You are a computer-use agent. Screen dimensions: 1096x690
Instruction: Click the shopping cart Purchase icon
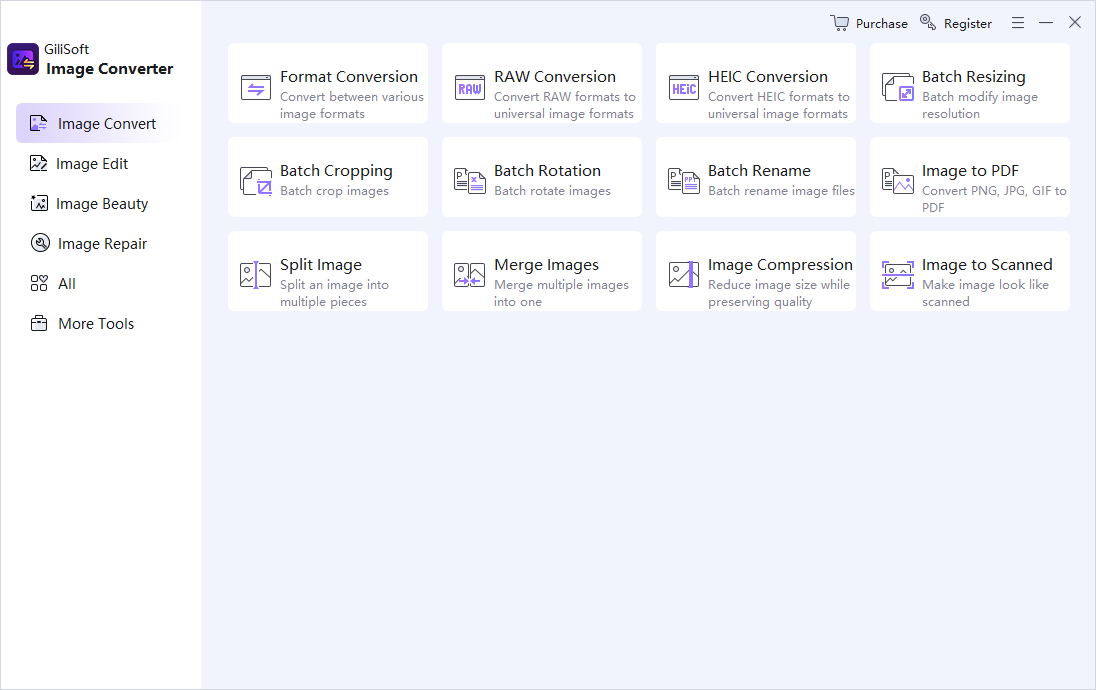pos(839,23)
